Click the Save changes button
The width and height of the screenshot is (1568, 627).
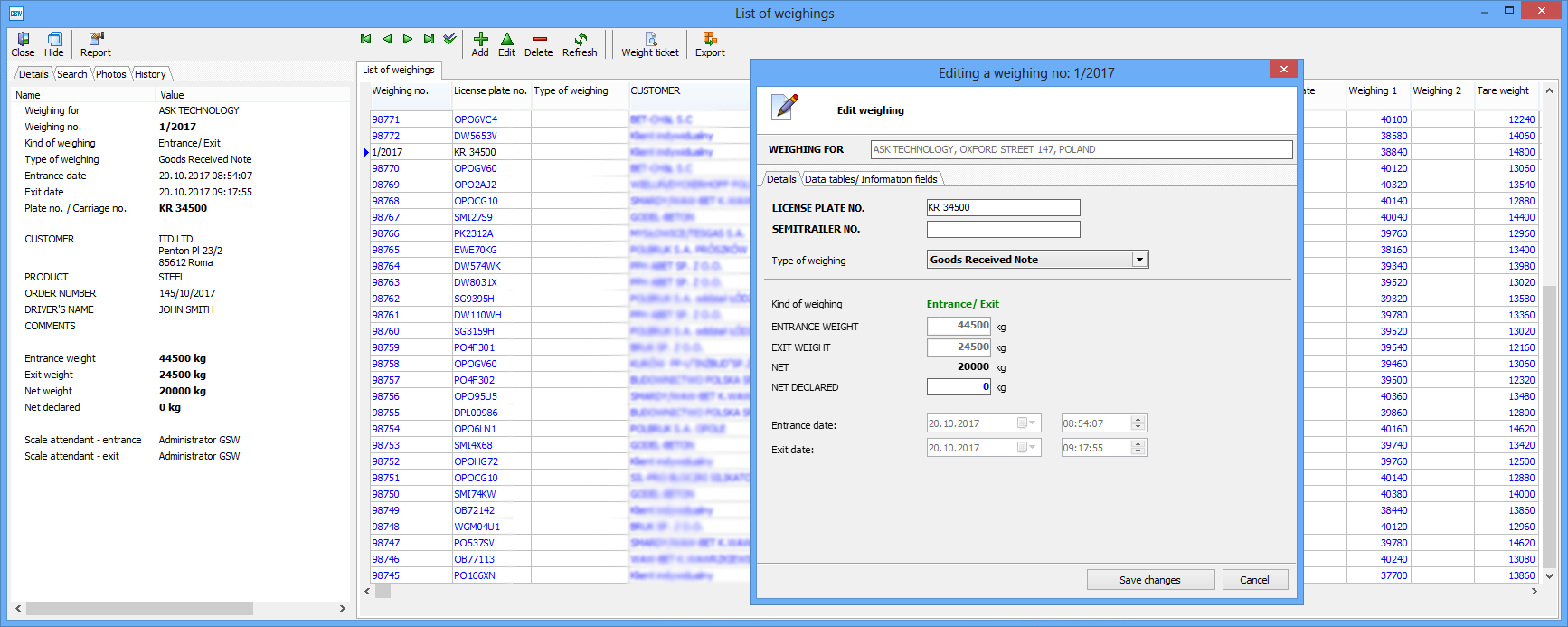[x=1150, y=580]
